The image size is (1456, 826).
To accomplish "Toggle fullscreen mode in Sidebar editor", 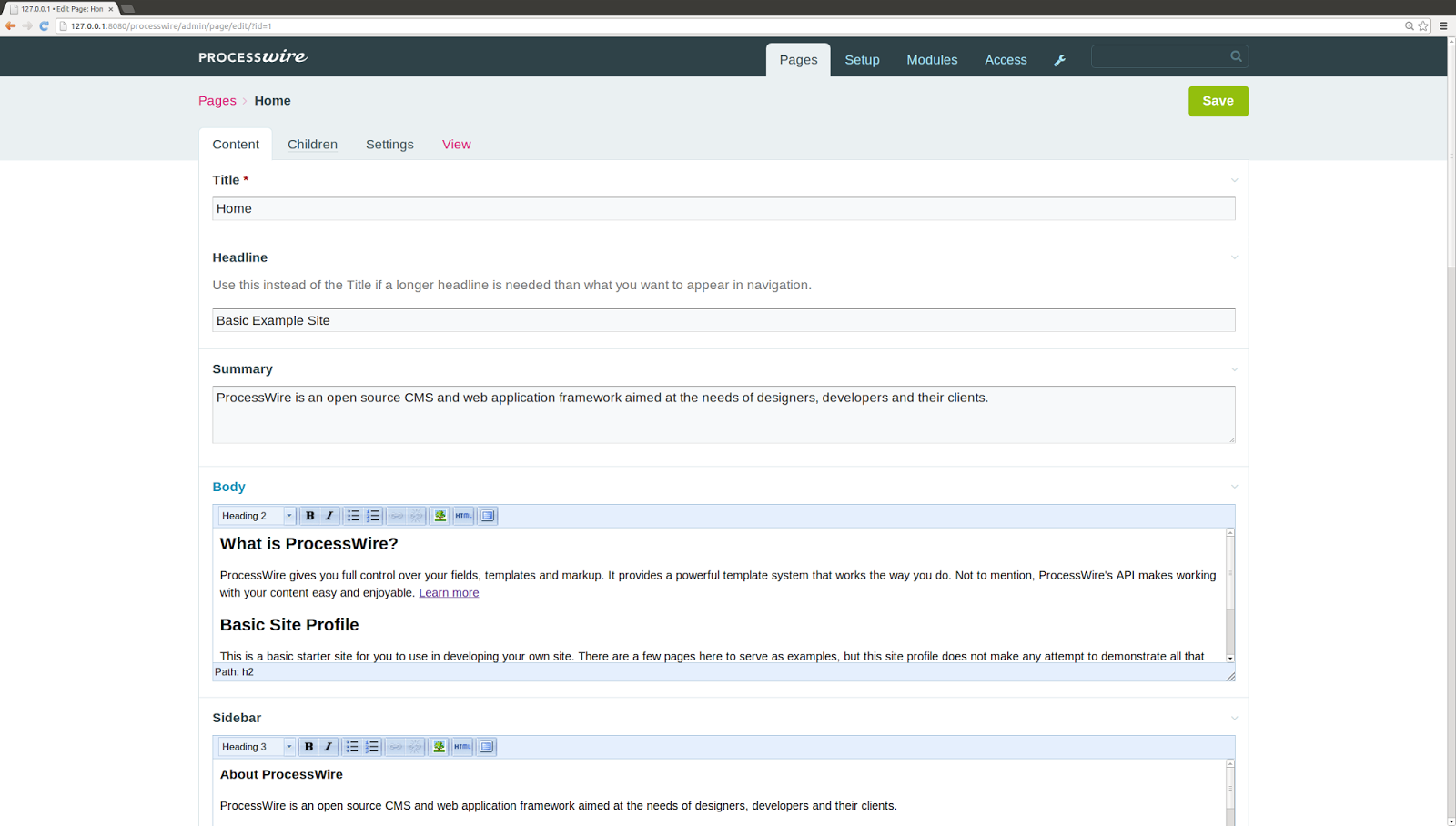I will 487,747.
